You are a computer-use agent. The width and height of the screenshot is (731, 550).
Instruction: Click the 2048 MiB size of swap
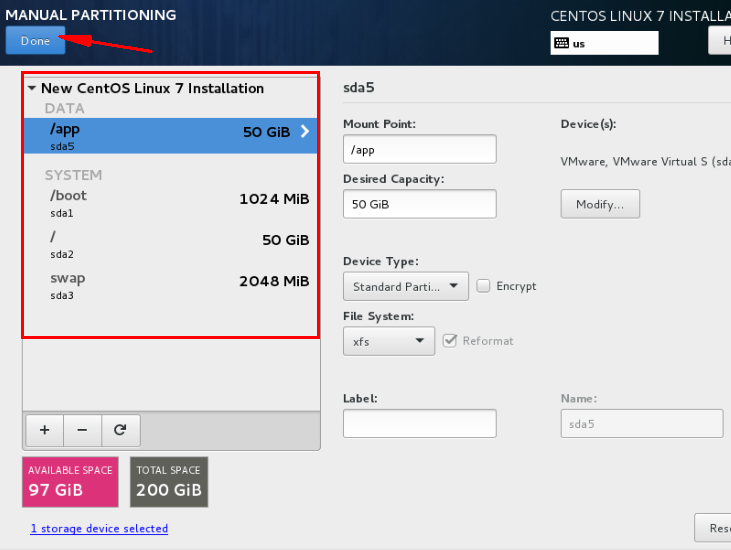(274, 281)
